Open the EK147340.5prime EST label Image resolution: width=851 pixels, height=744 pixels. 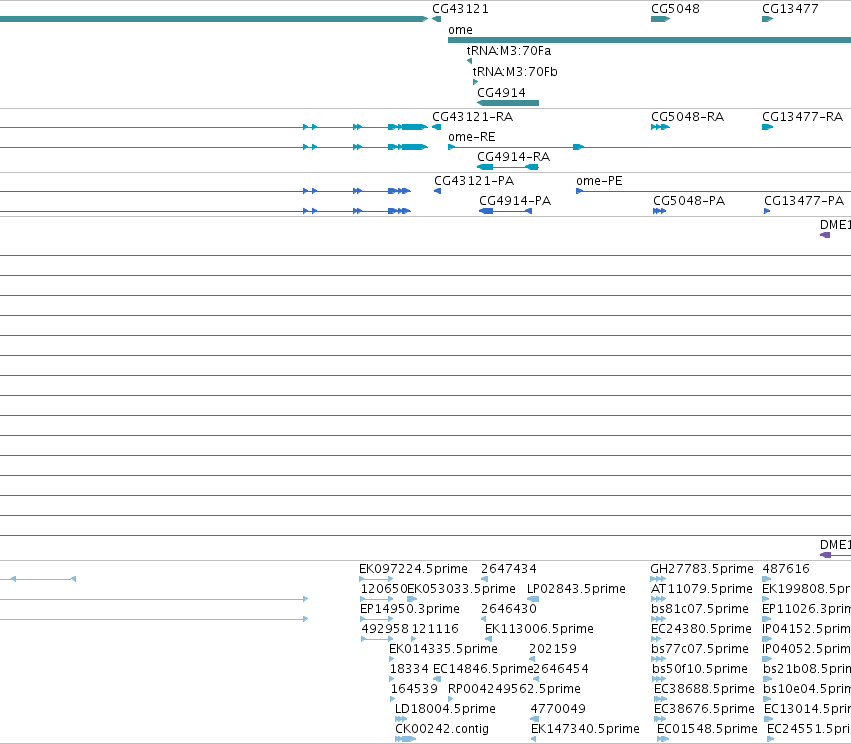(585, 729)
